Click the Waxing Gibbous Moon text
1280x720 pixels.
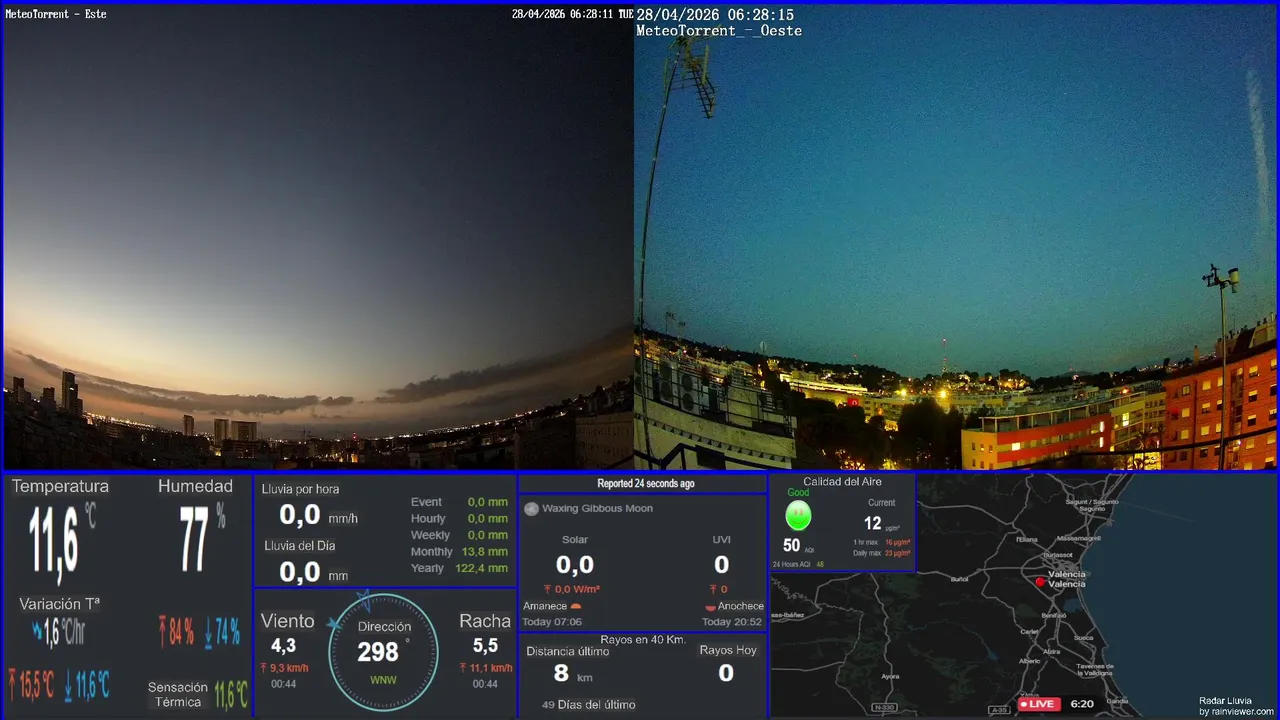(x=597, y=509)
